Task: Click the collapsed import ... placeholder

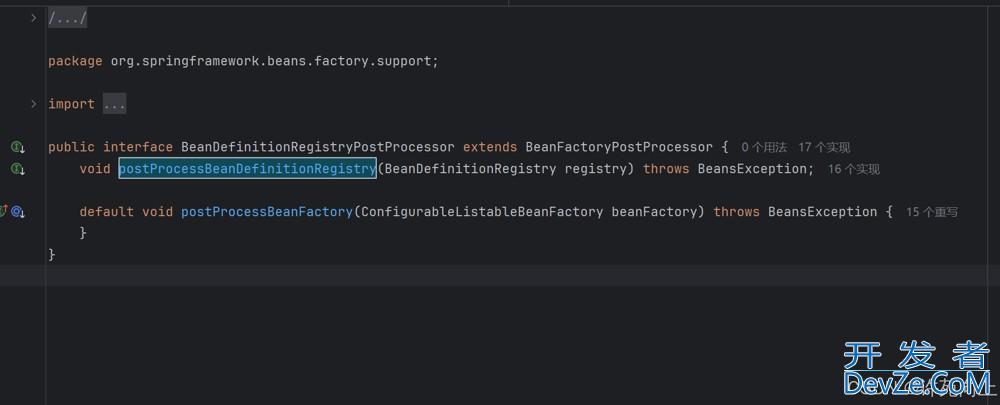Action: [x=113, y=104]
